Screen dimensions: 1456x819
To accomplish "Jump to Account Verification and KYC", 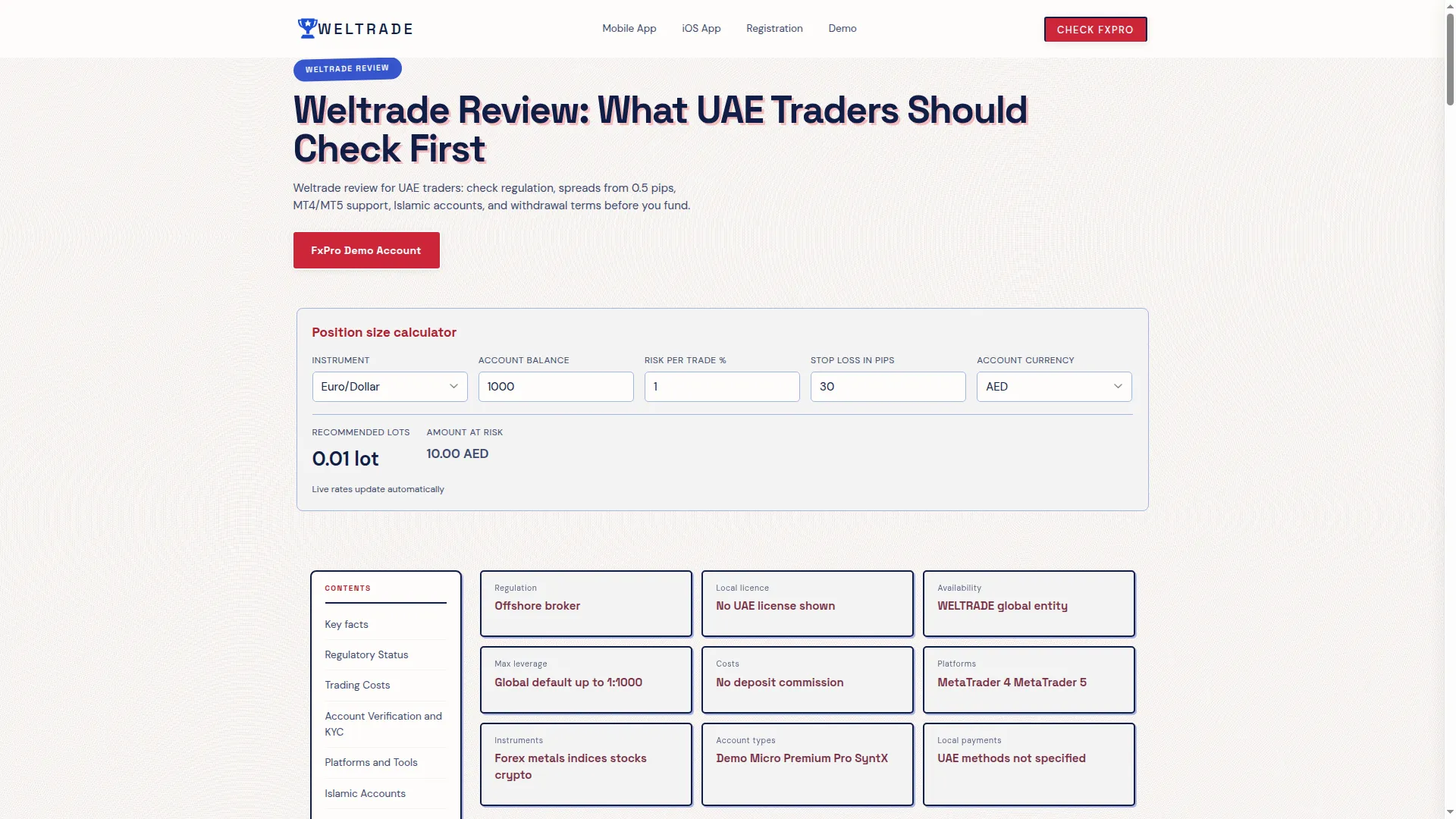I will (384, 723).
